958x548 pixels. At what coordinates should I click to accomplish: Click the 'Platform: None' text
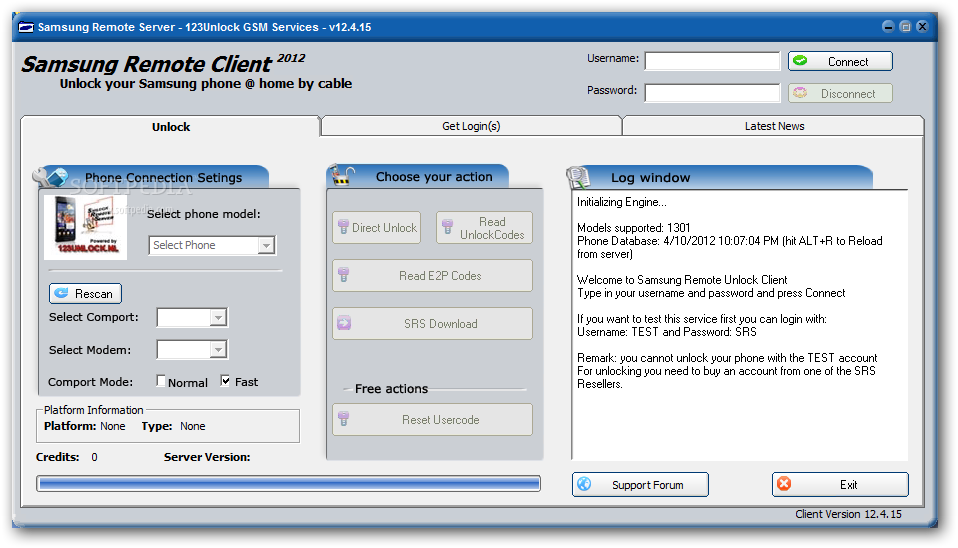[x=84, y=426]
